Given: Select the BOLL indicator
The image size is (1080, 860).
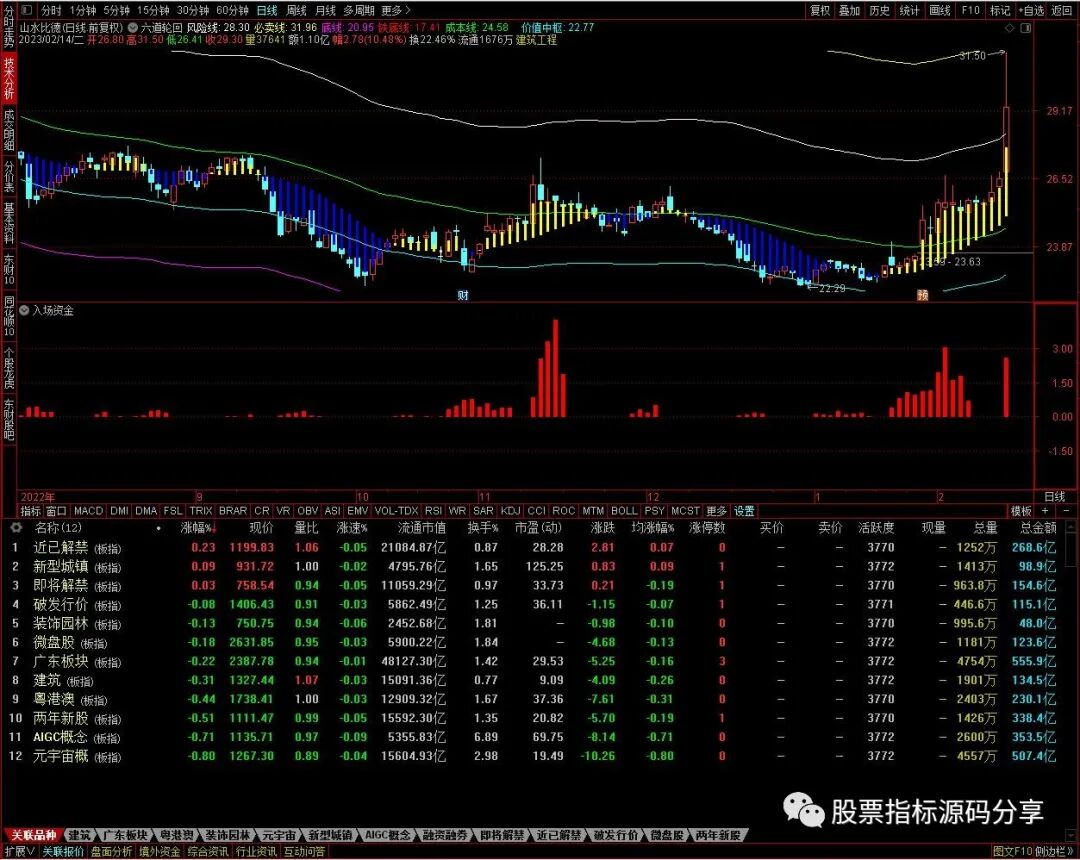Looking at the screenshot, I should (624, 511).
